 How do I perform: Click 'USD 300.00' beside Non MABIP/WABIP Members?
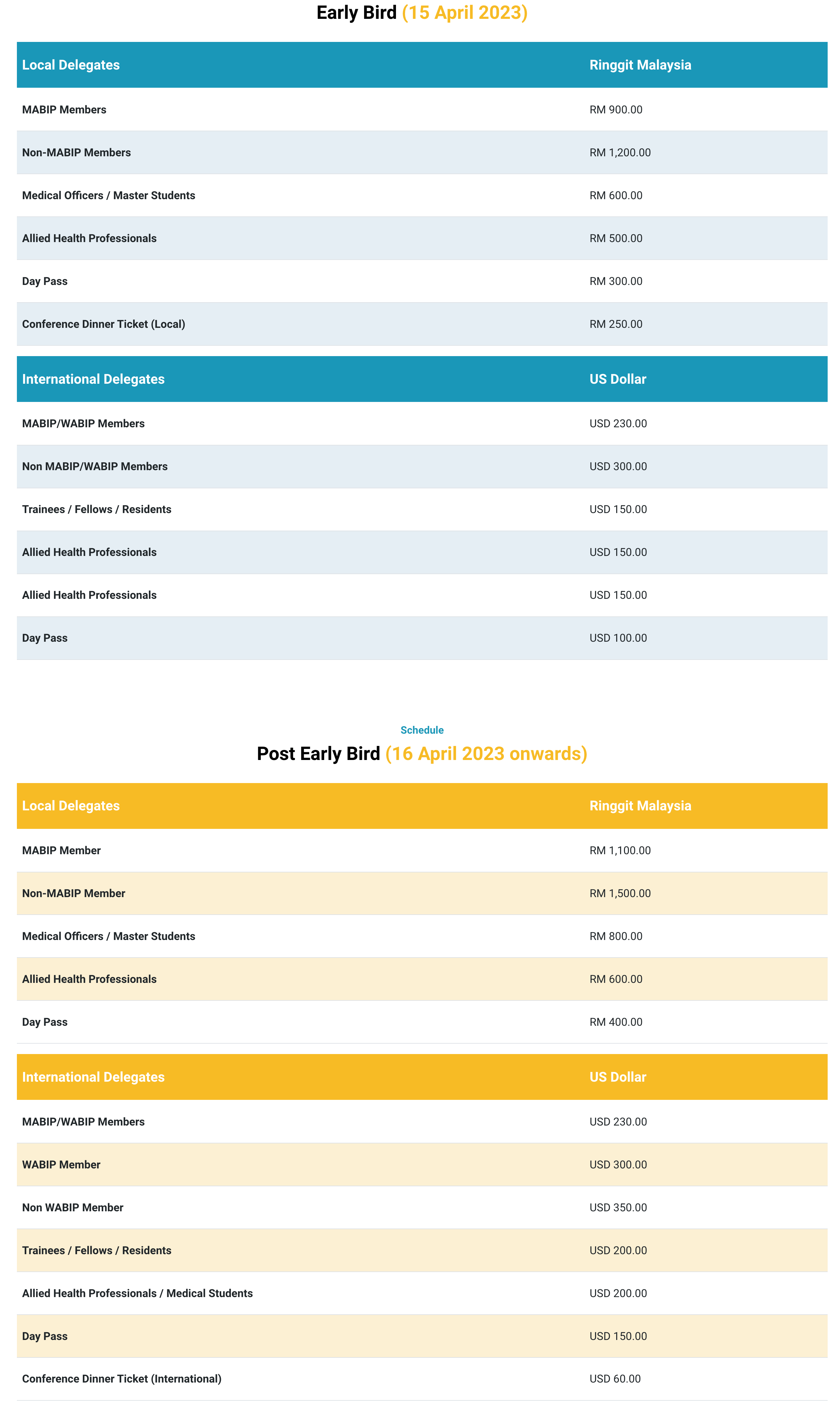(x=618, y=467)
